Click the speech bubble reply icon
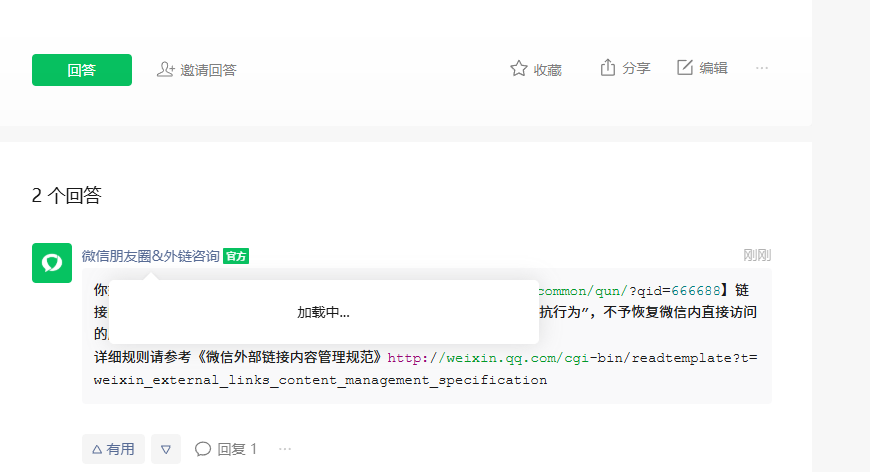Viewport: 870px width, 472px height. pyautogui.click(x=203, y=449)
